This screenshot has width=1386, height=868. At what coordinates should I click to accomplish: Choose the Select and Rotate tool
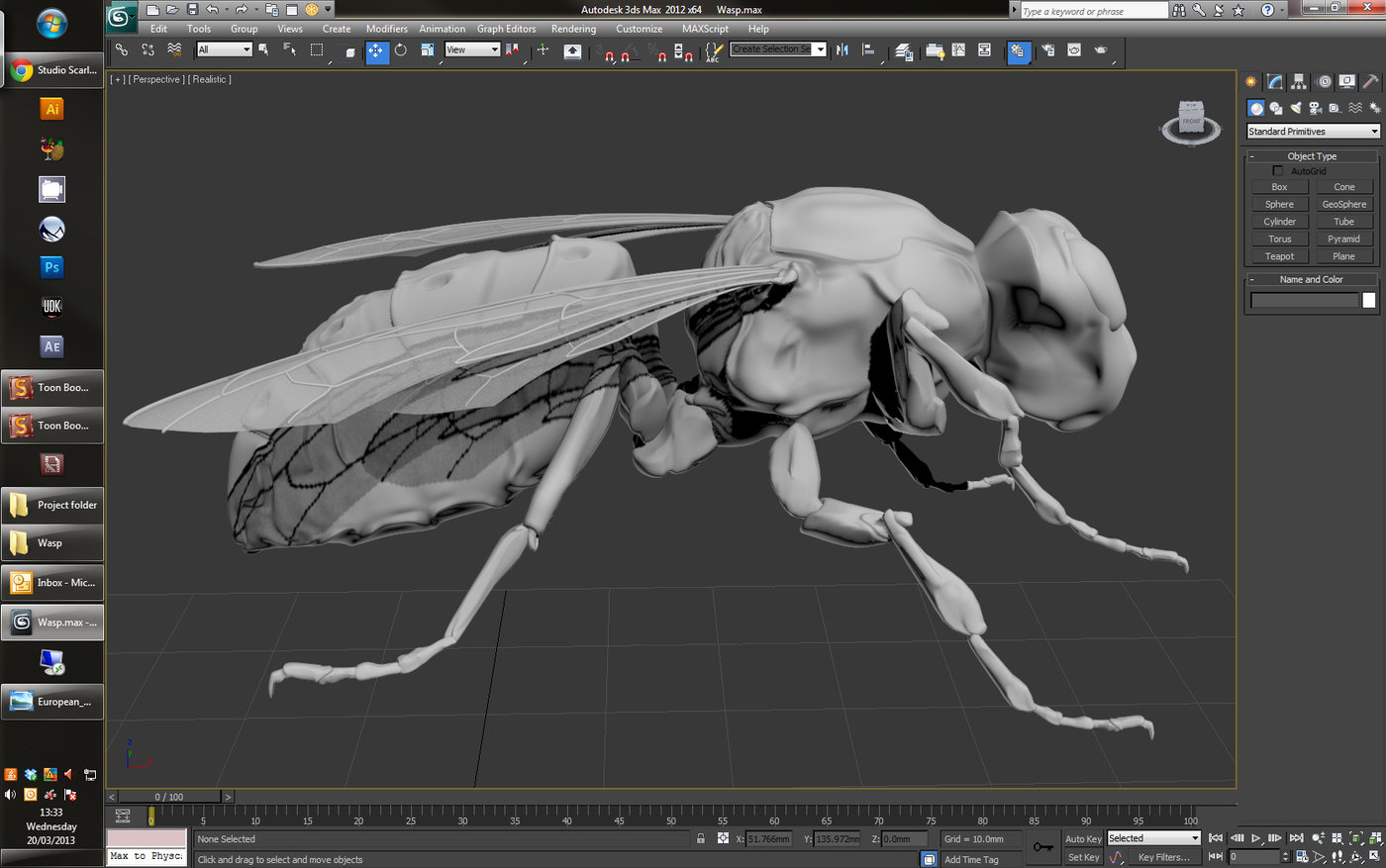401,50
